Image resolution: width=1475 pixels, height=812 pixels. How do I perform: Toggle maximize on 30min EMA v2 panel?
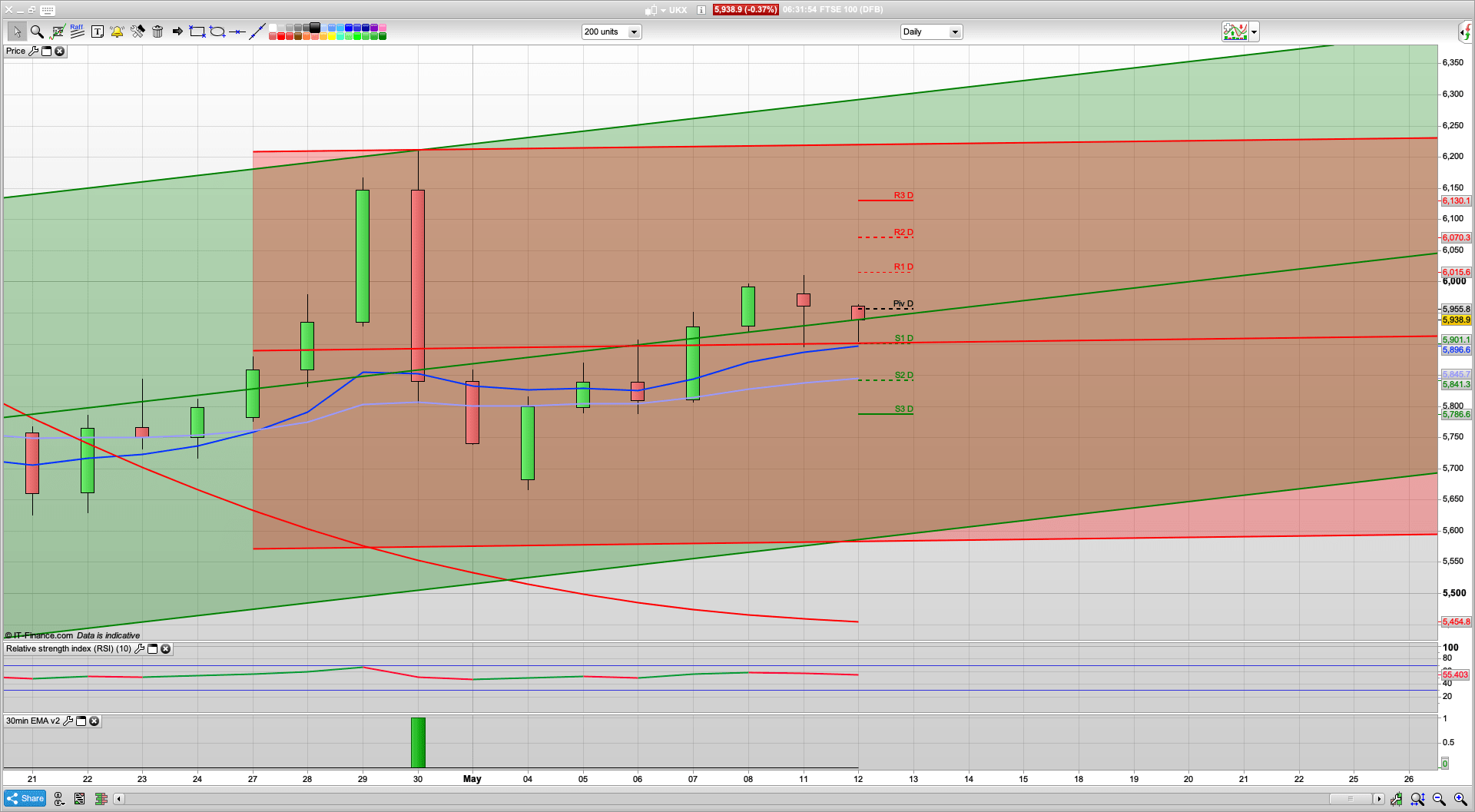coord(81,721)
